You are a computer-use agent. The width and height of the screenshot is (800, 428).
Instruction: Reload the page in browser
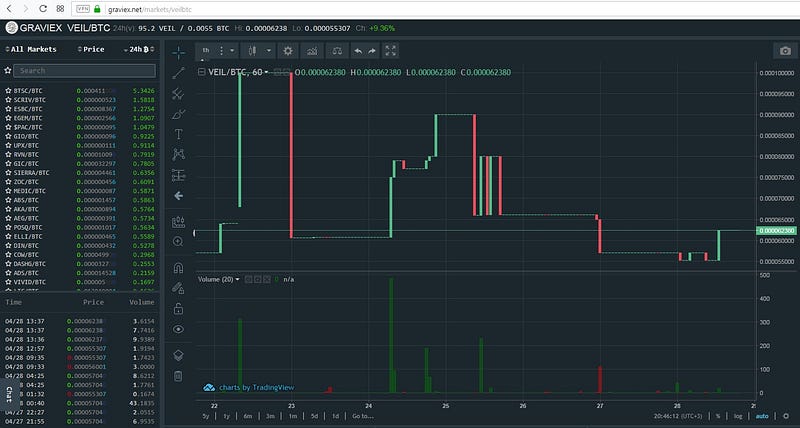[43, 9]
